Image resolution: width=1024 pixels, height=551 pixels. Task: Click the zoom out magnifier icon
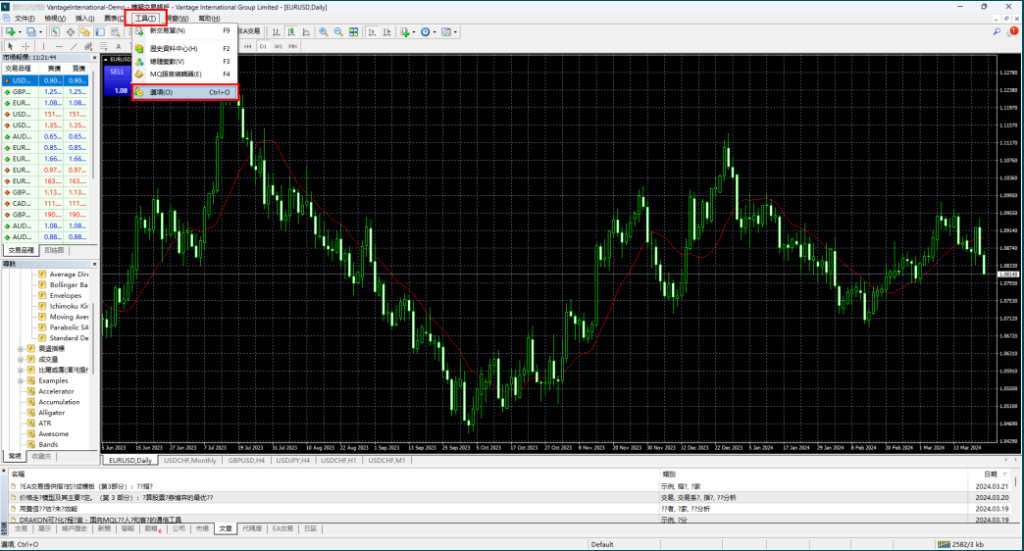coord(338,32)
